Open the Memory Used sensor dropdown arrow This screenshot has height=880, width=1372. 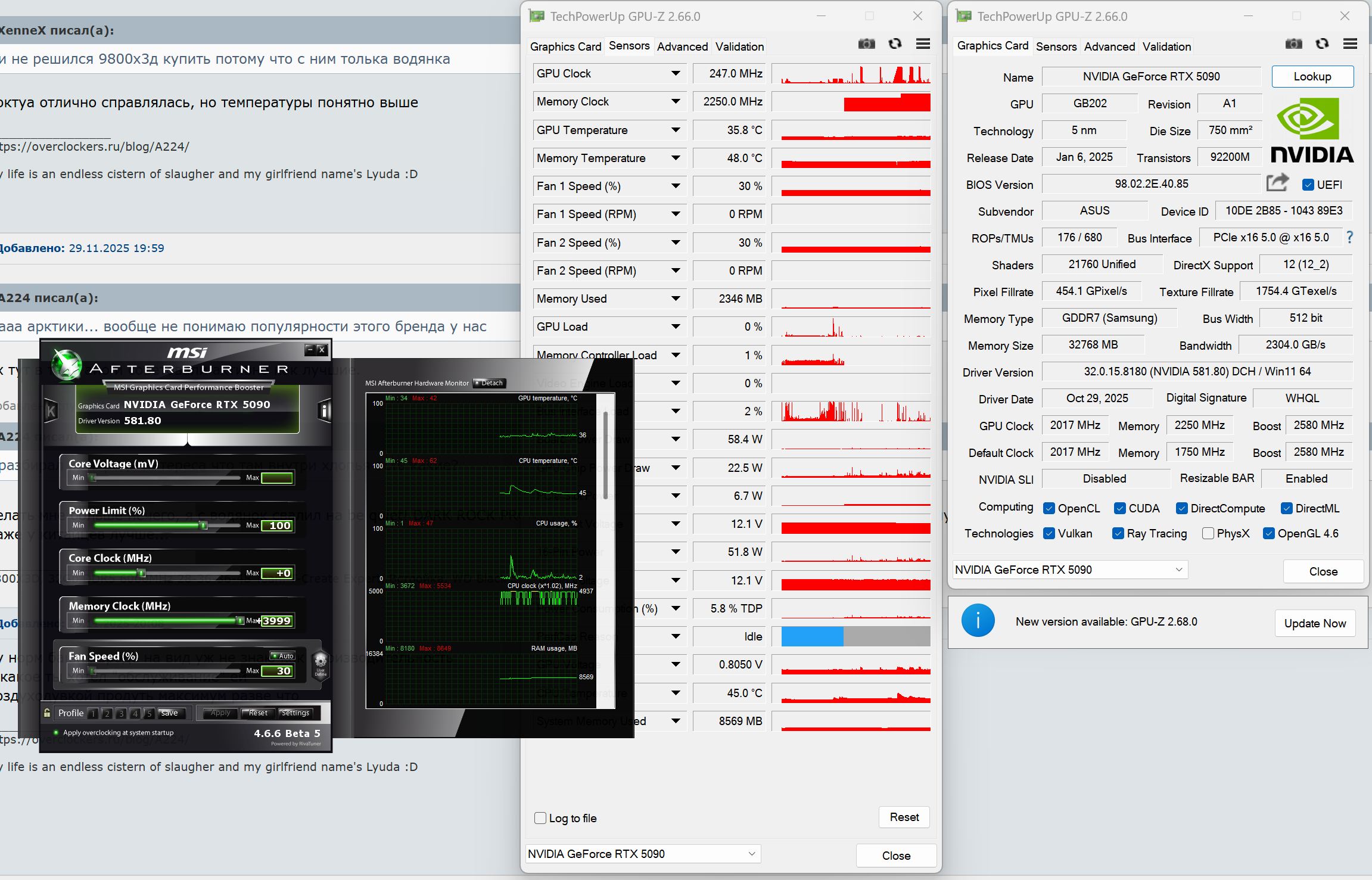click(x=676, y=298)
